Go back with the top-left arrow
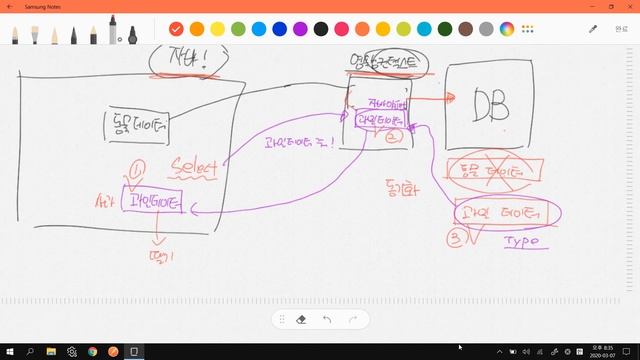The height and width of the screenshot is (360, 640). click(x=10, y=7)
